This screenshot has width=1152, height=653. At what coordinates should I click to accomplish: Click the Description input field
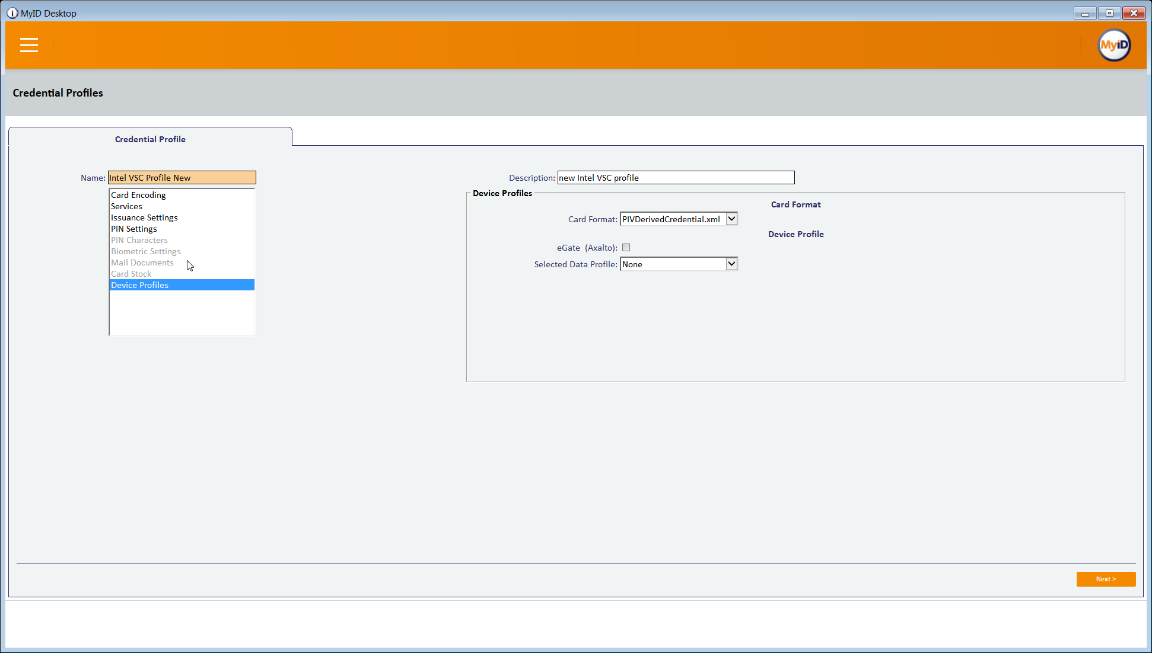(675, 178)
